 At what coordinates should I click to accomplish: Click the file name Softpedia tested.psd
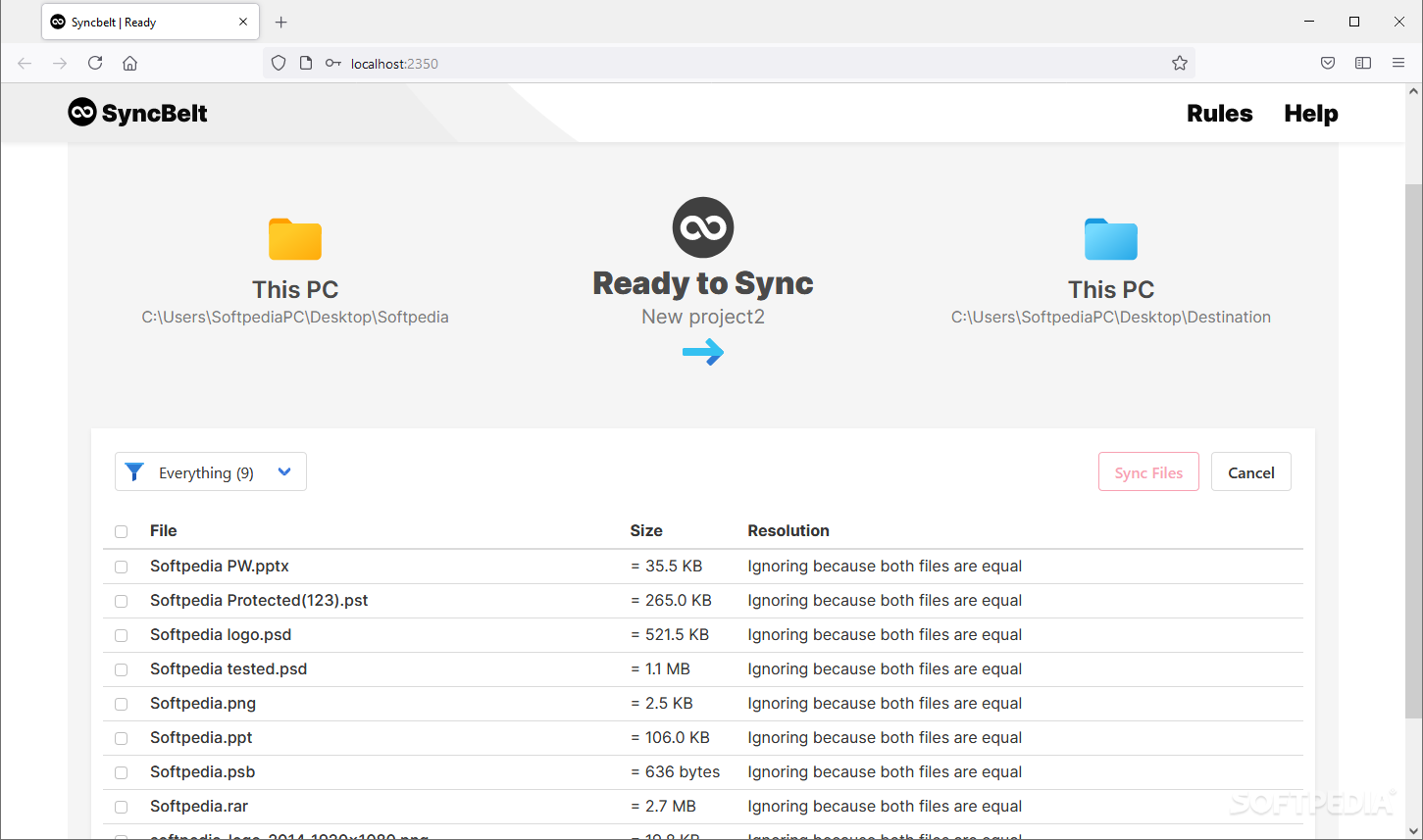[229, 668]
